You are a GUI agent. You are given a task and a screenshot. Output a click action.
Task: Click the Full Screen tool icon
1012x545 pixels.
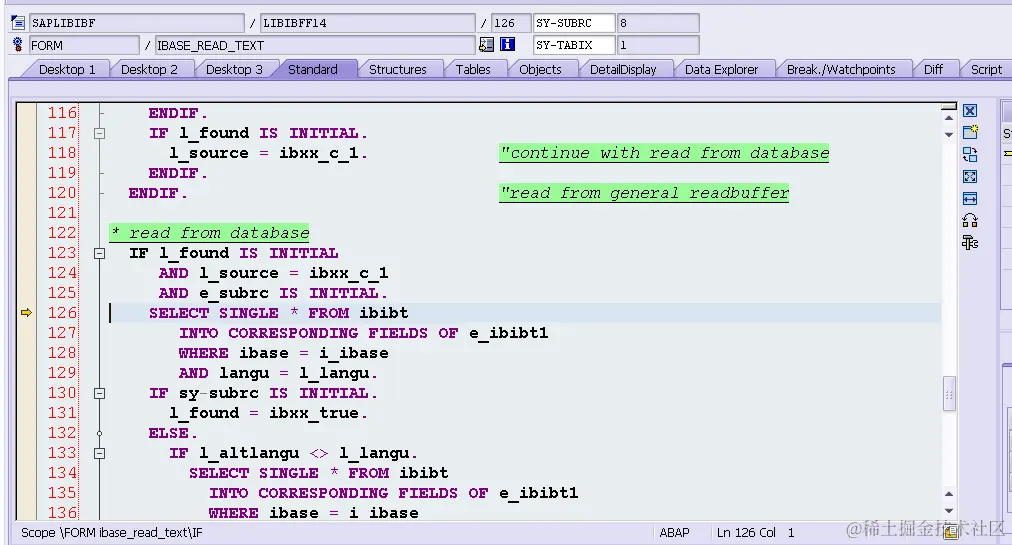969,176
